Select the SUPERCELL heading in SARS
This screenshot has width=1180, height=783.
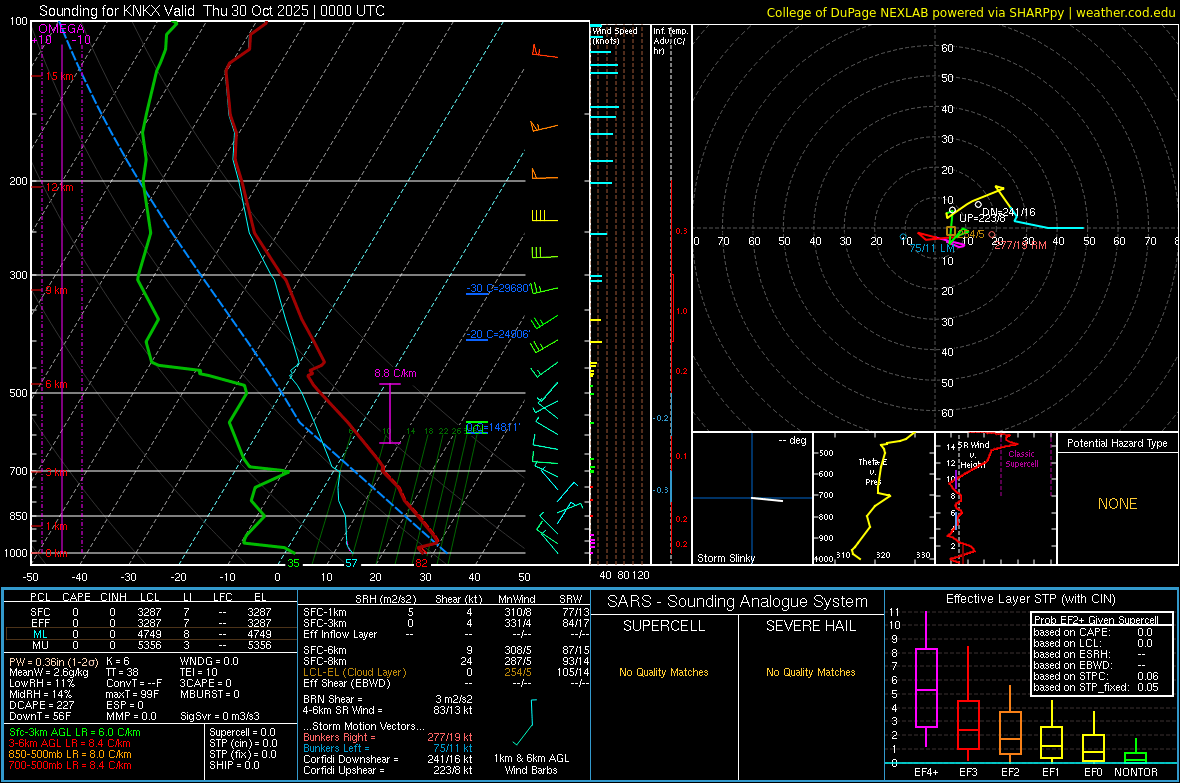click(x=664, y=626)
